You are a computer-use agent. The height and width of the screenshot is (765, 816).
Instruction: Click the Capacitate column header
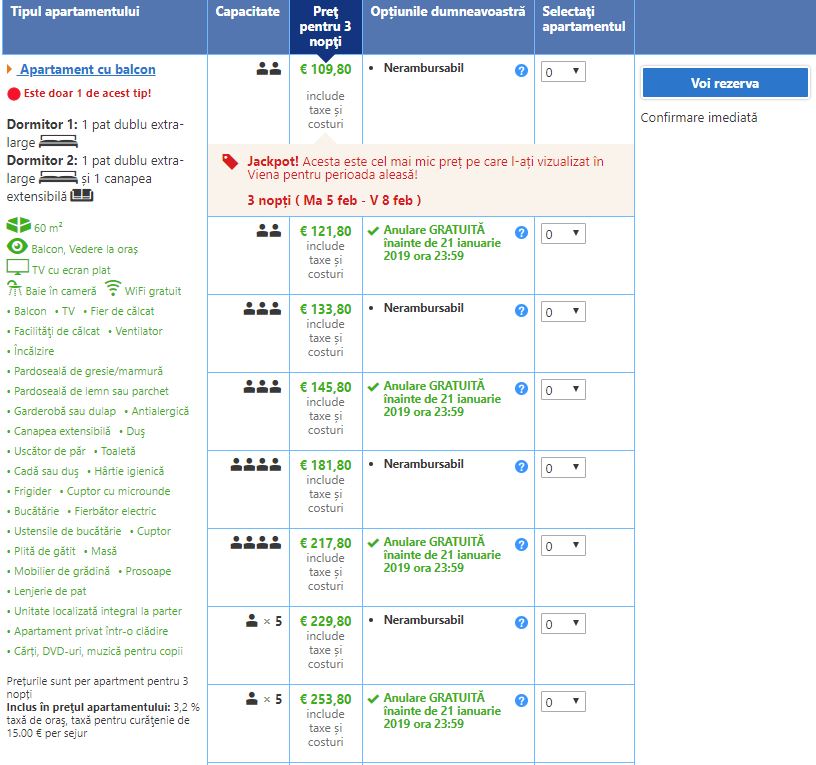[x=248, y=12]
